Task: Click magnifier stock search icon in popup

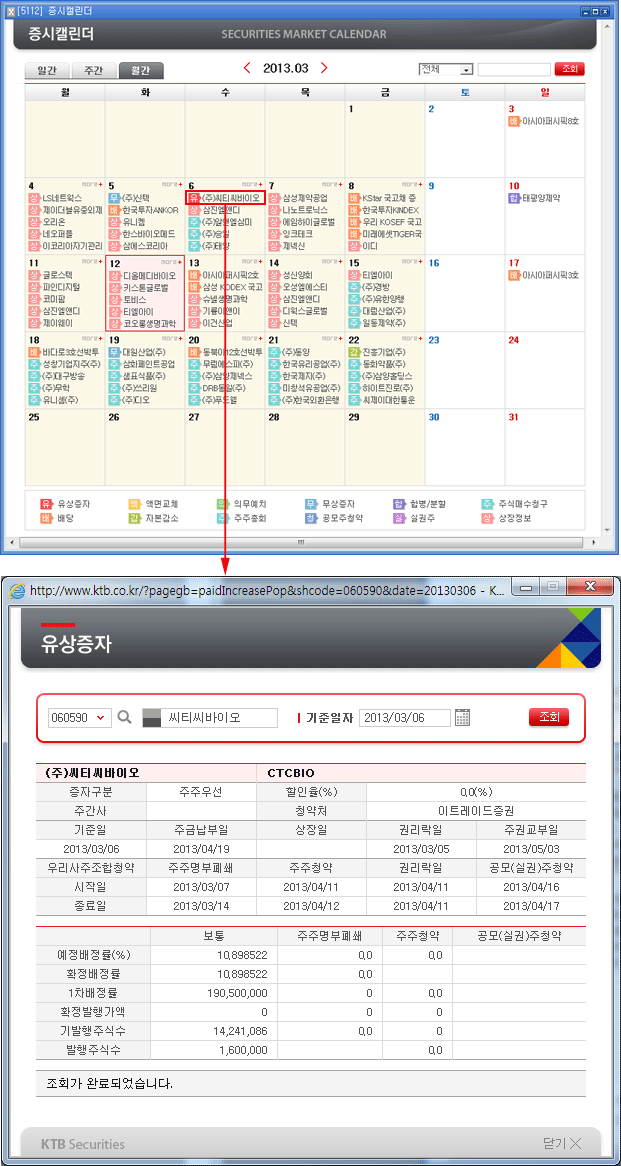Action: point(125,717)
